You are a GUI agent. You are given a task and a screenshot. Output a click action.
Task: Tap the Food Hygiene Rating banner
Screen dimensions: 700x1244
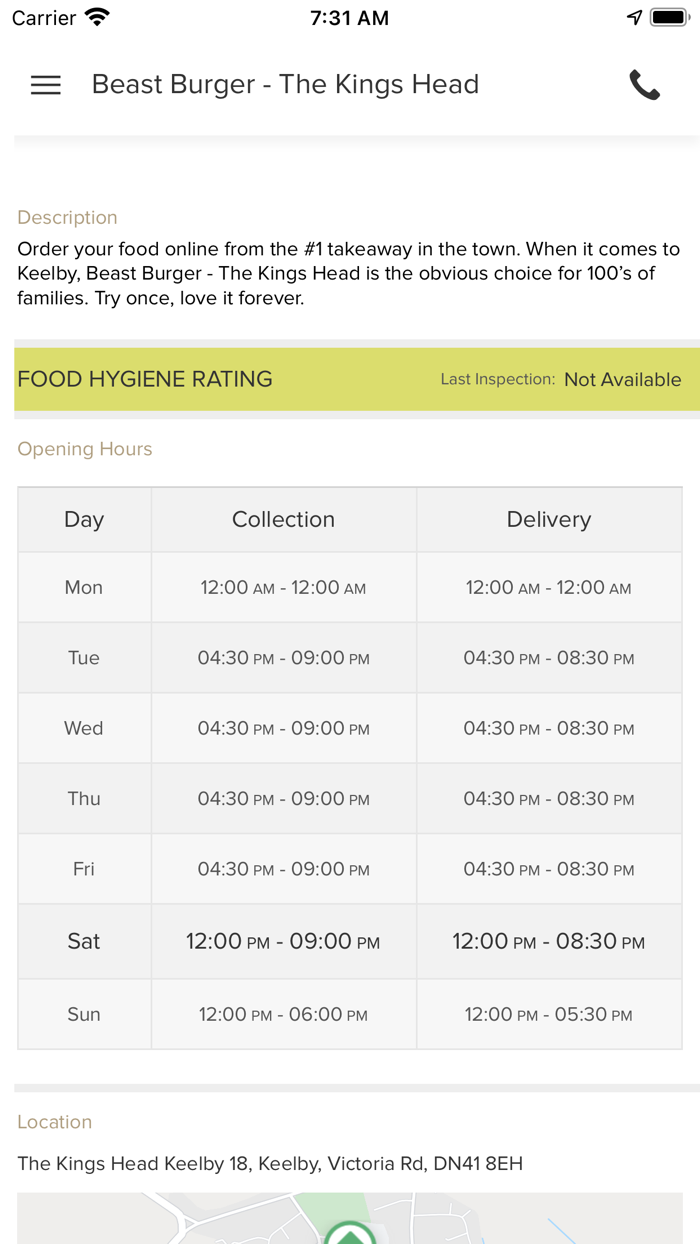(x=145, y=379)
